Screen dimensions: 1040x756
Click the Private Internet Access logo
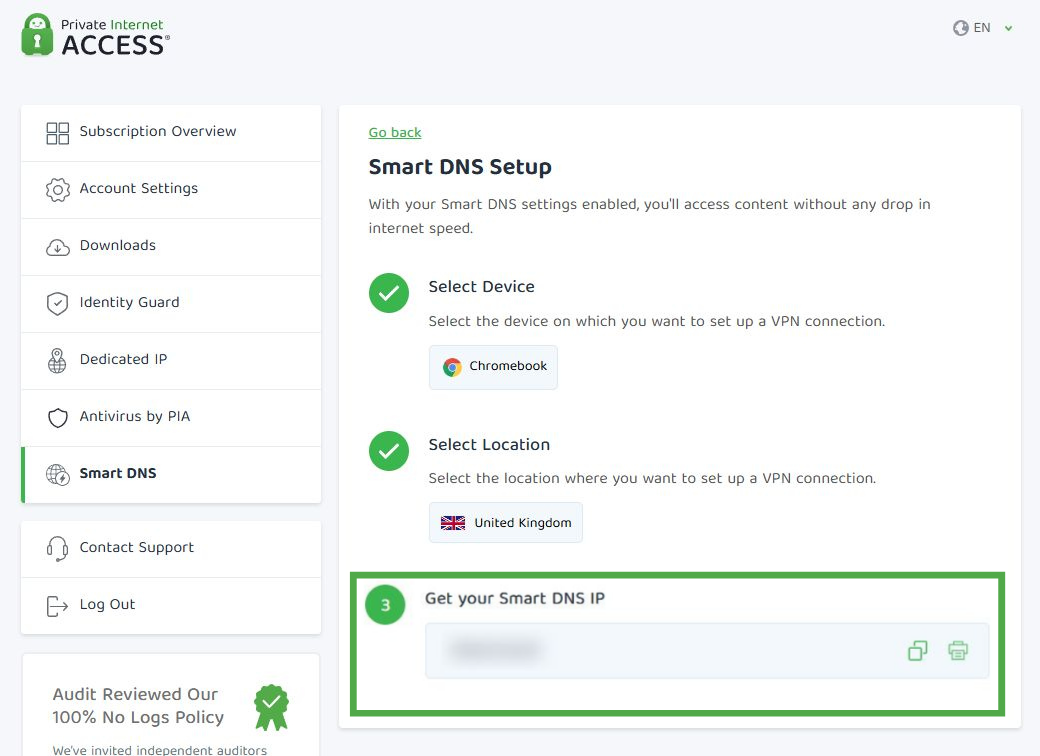click(x=96, y=35)
